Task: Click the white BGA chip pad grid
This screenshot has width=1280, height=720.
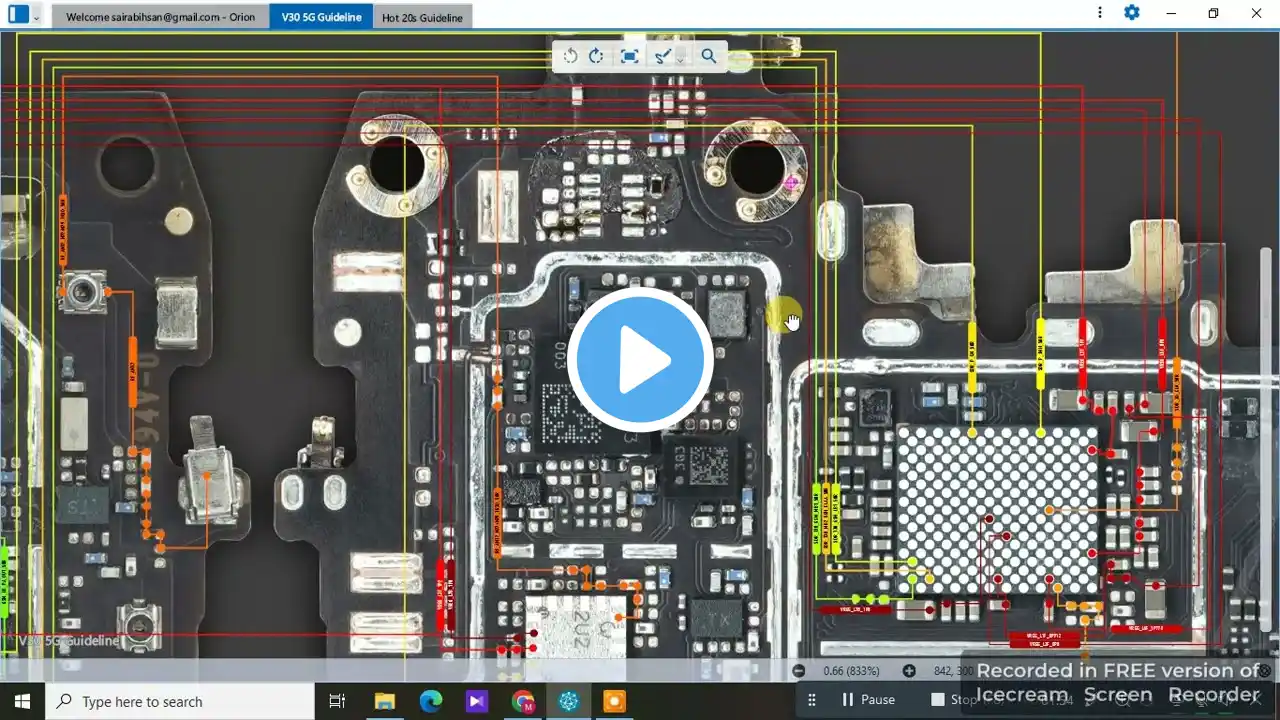Action: 996,510
